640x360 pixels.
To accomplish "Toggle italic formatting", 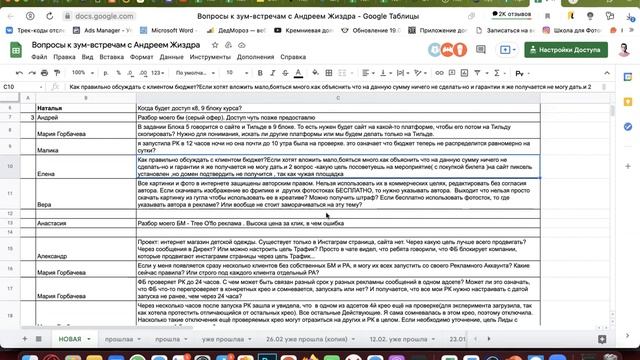I will coord(273,73).
